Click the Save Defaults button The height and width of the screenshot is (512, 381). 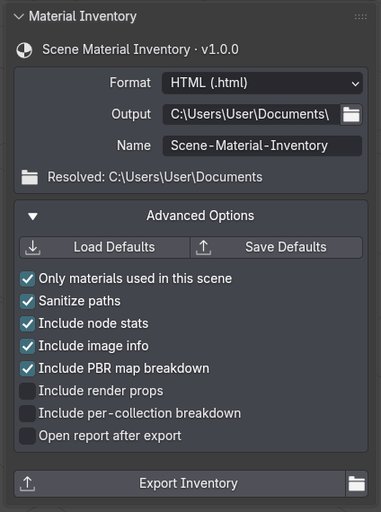tap(277, 247)
